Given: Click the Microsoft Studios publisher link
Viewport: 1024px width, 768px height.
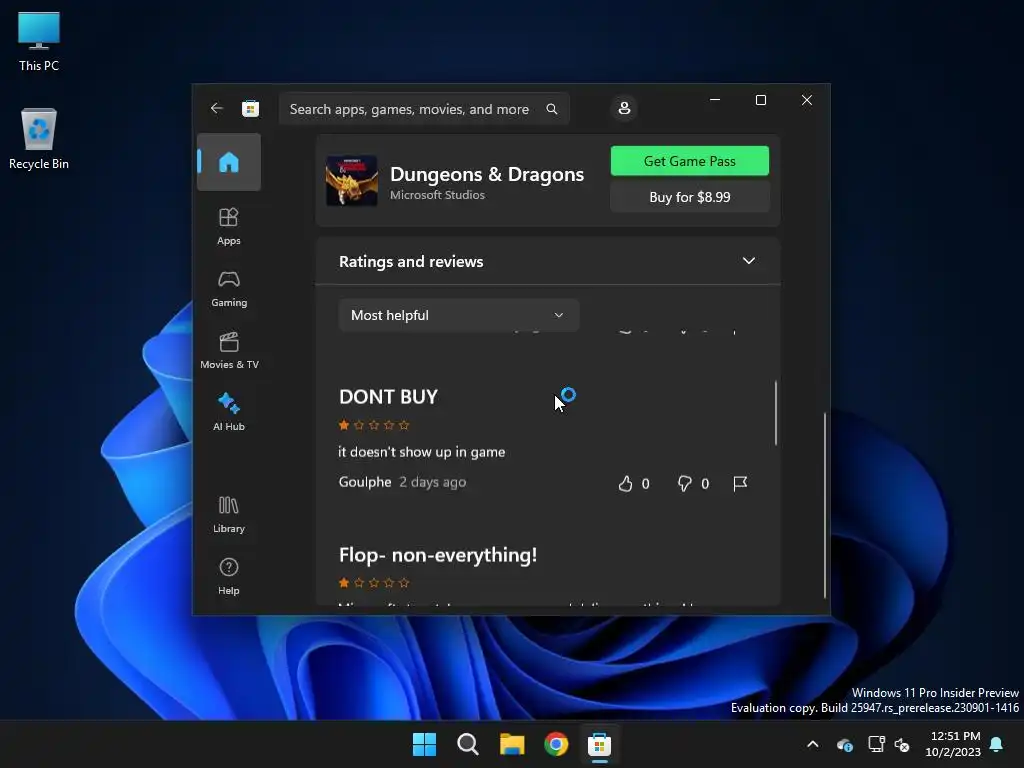Looking at the screenshot, I should click(437, 195).
